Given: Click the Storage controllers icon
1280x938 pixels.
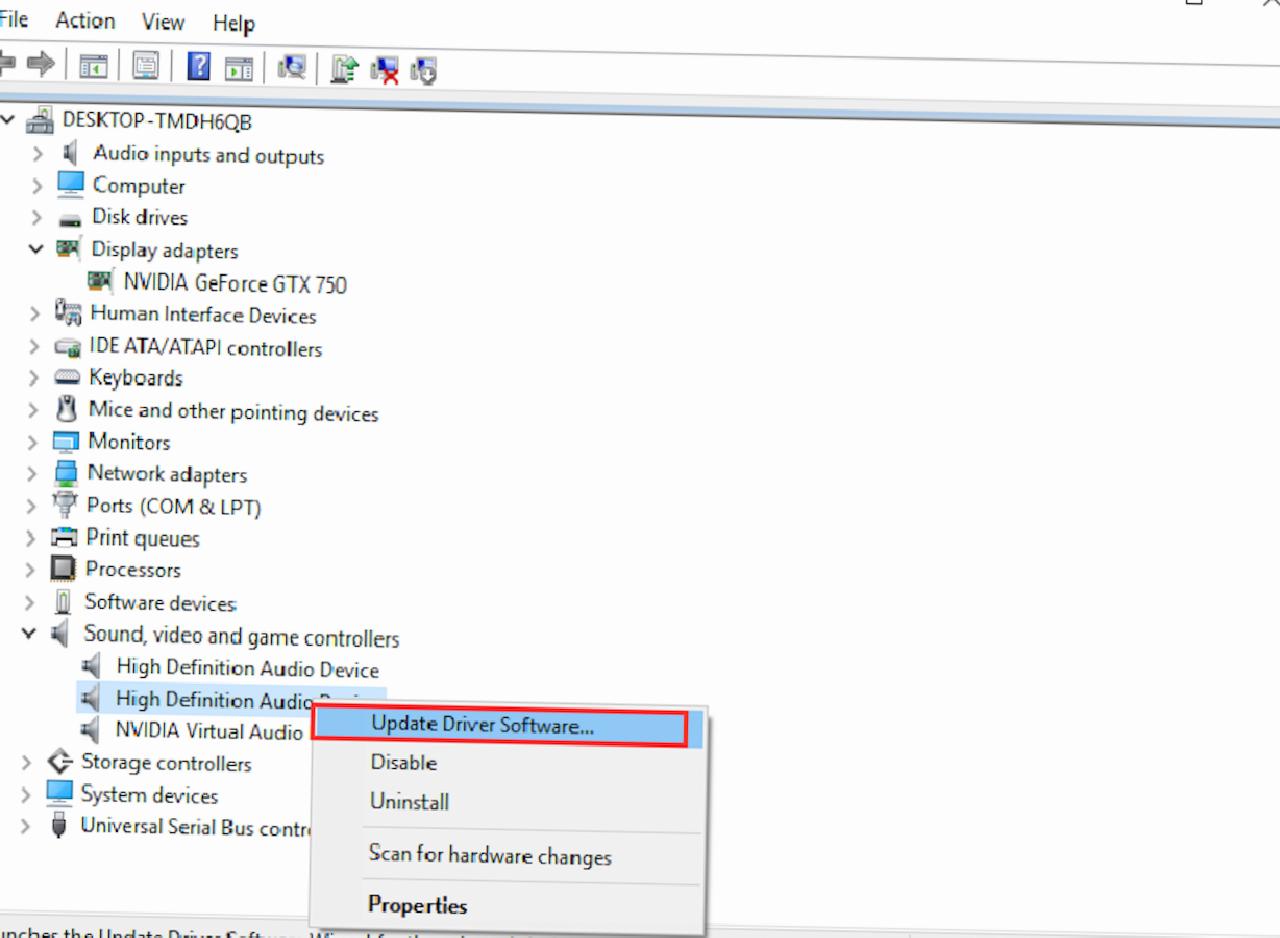Looking at the screenshot, I should click(60, 762).
